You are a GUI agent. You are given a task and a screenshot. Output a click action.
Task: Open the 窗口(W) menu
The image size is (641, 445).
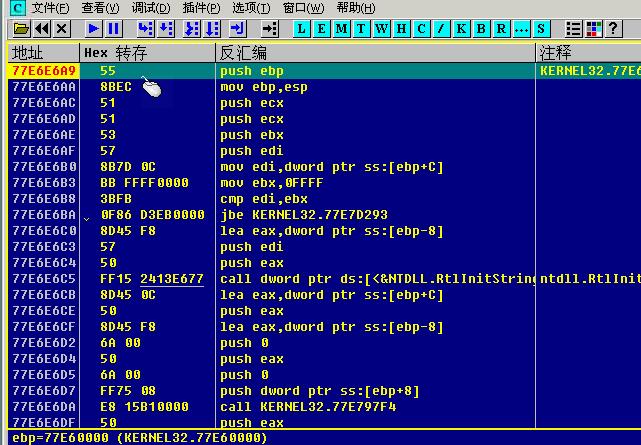pyautogui.click(x=303, y=8)
